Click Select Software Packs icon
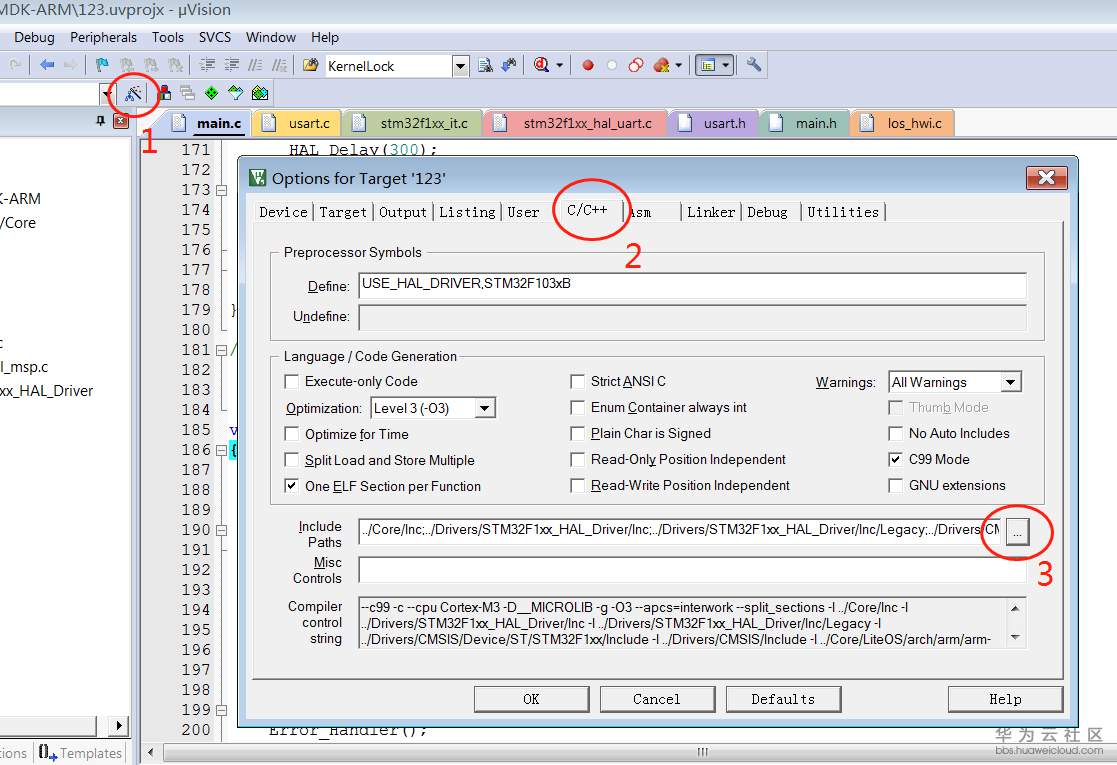The width and height of the screenshot is (1117, 765). tap(236, 93)
